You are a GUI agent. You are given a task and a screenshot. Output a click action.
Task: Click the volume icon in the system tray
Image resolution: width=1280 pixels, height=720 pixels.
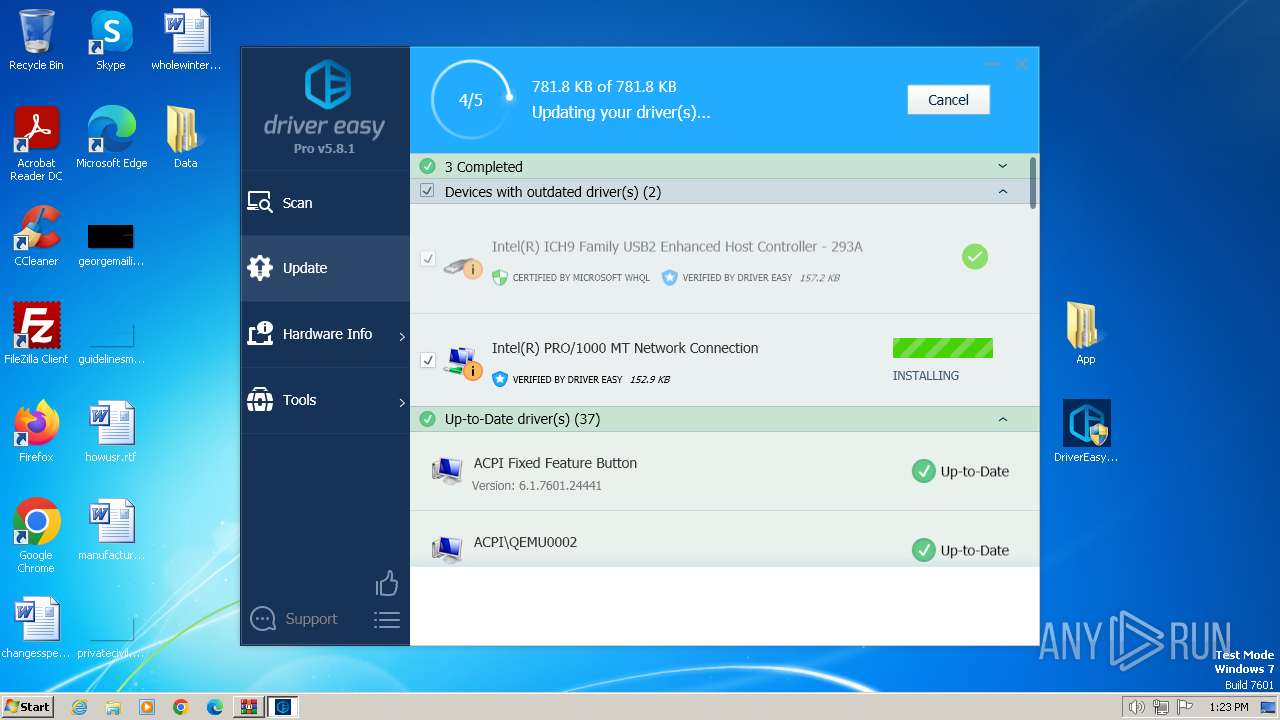(1136, 707)
